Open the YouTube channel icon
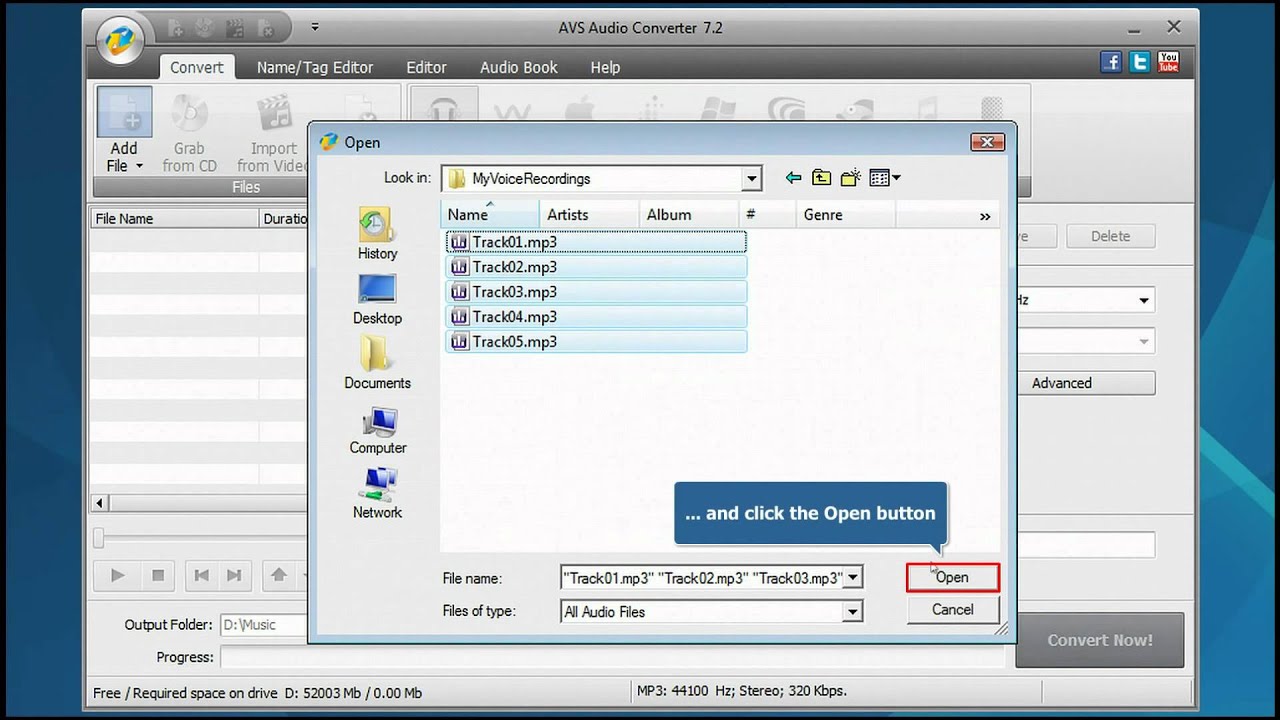The height and width of the screenshot is (720, 1280). click(1167, 62)
